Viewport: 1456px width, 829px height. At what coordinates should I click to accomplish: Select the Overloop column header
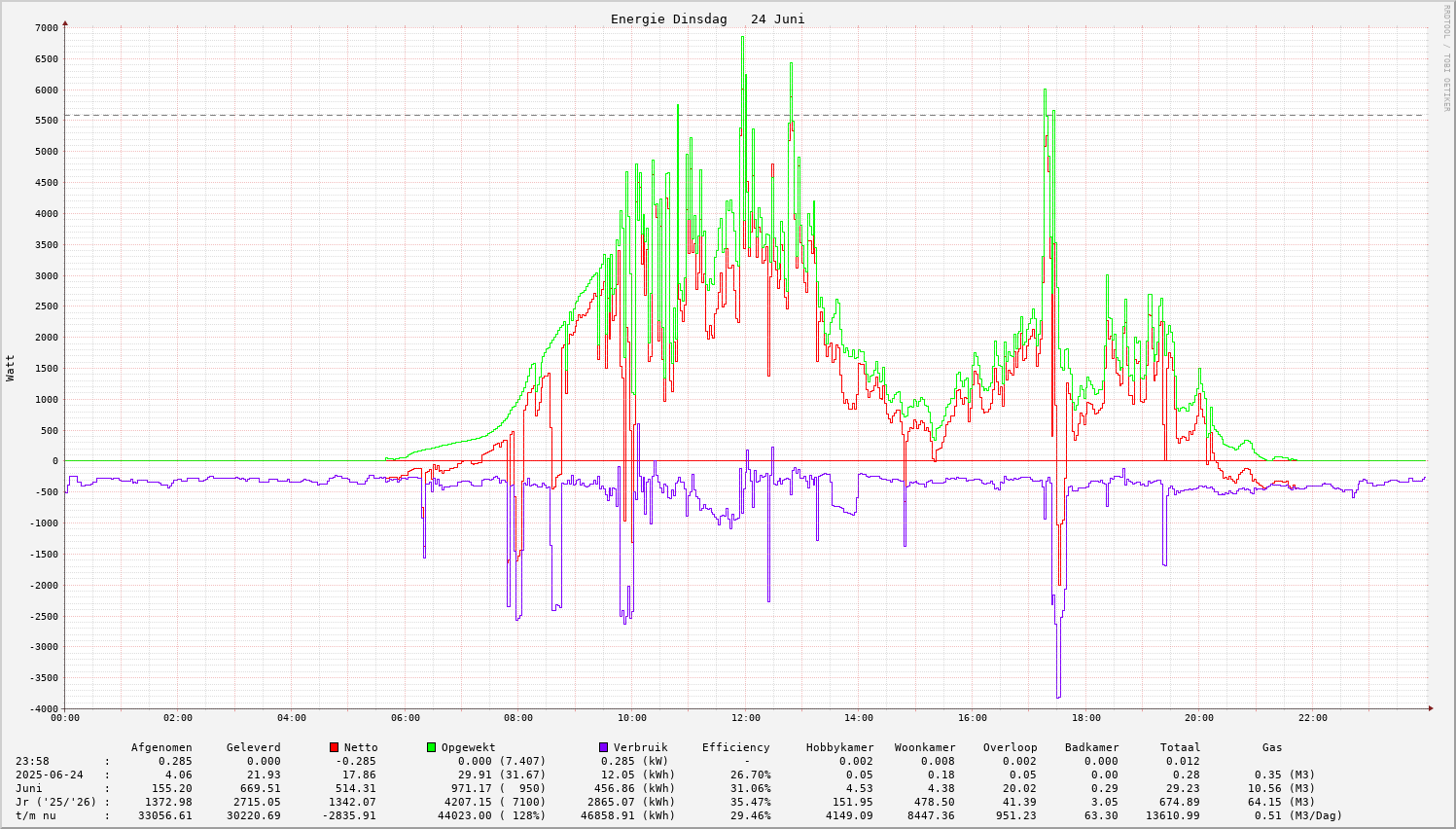tap(1010, 747)
